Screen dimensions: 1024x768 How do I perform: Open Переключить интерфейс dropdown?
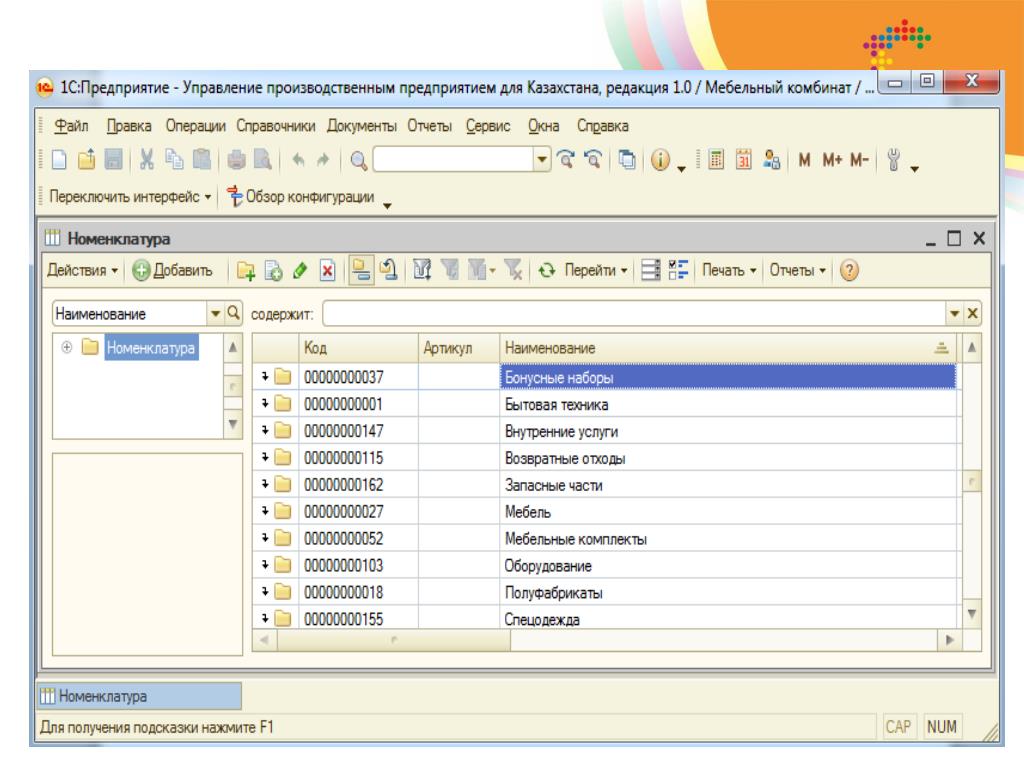[x=130, y=197]
